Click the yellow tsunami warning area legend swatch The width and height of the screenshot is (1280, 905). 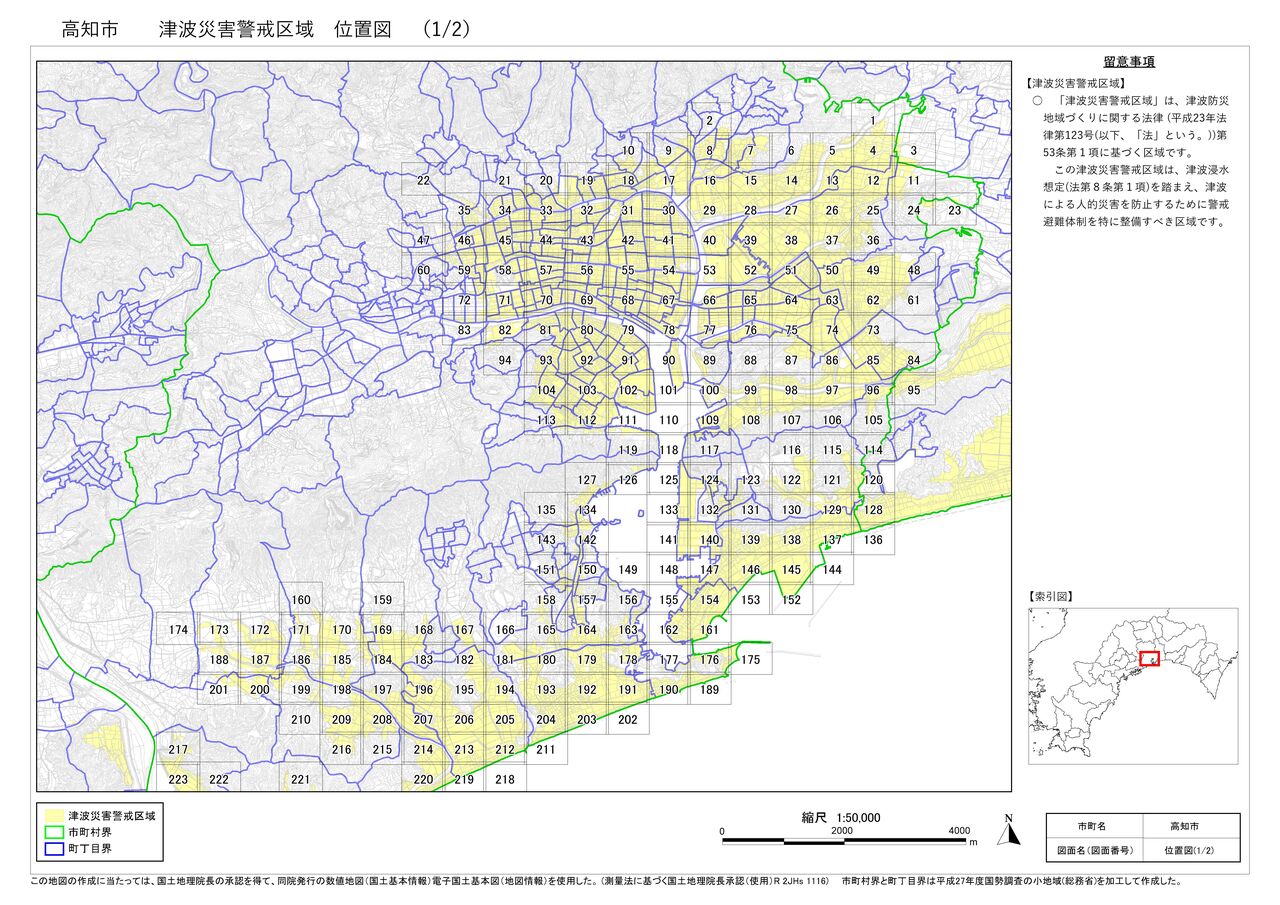[52, 816]
